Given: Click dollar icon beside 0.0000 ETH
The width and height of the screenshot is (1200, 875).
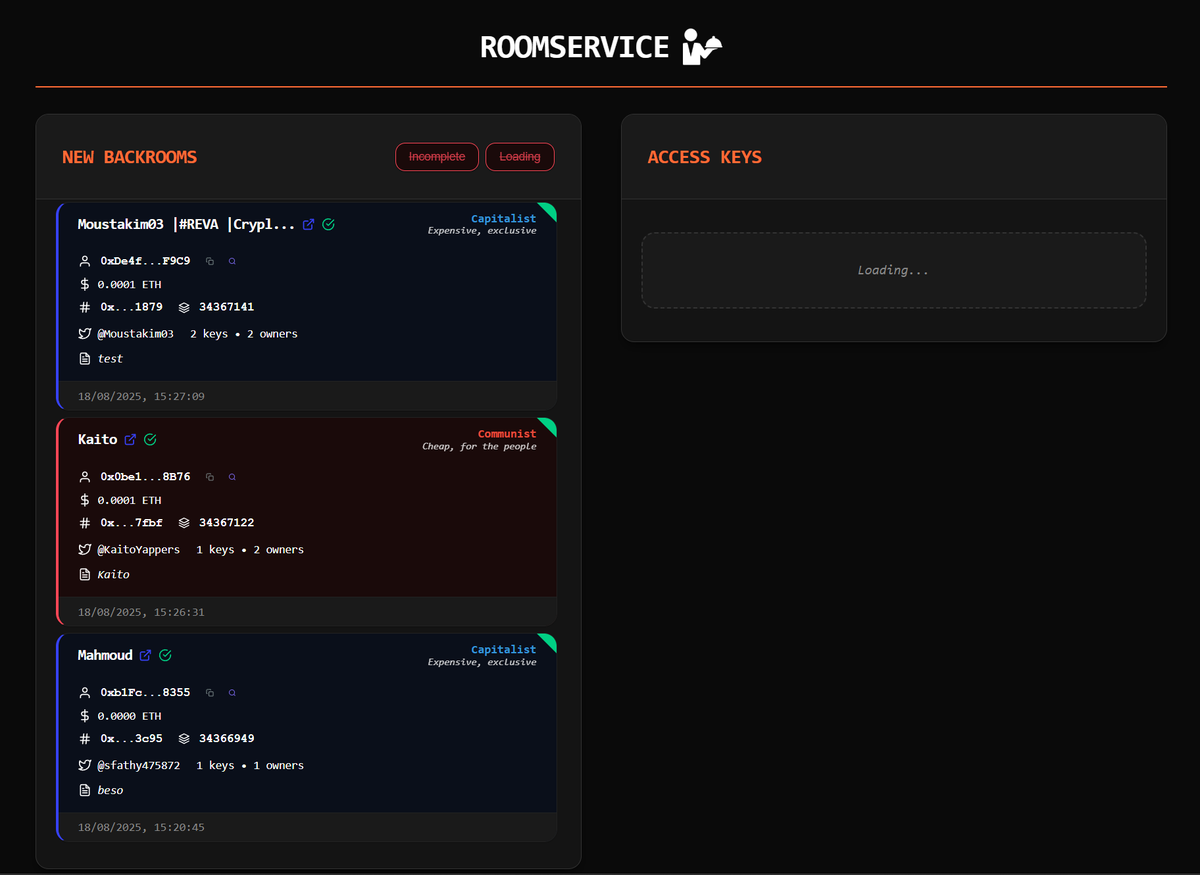Looking at the screenshot, I should click(85, 716).
